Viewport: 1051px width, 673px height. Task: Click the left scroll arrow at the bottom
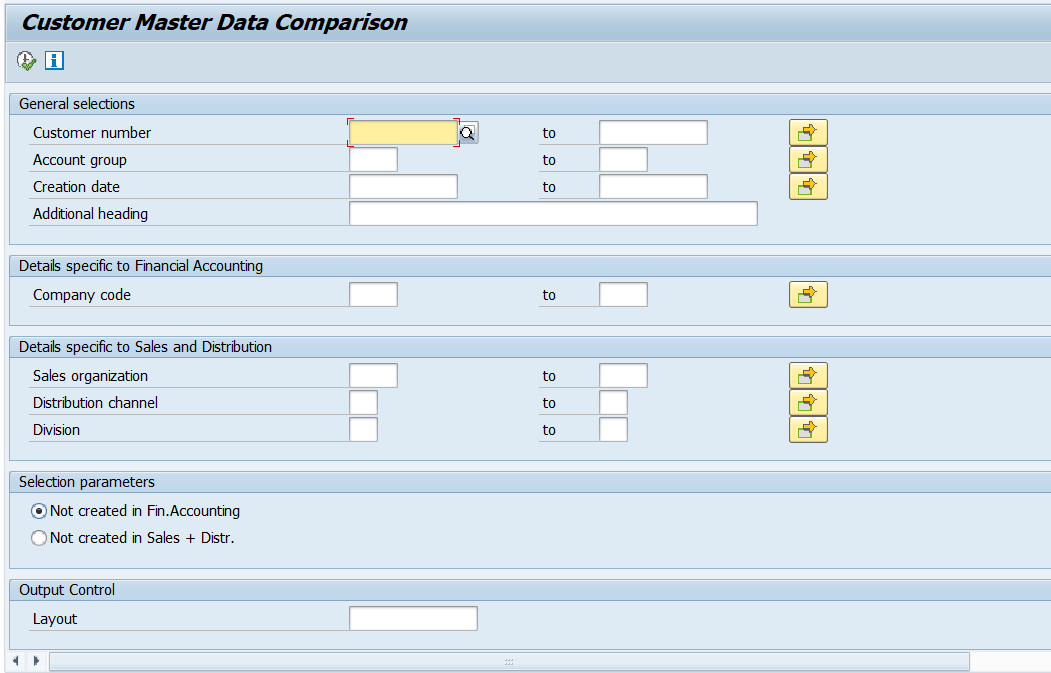point(16,661)
